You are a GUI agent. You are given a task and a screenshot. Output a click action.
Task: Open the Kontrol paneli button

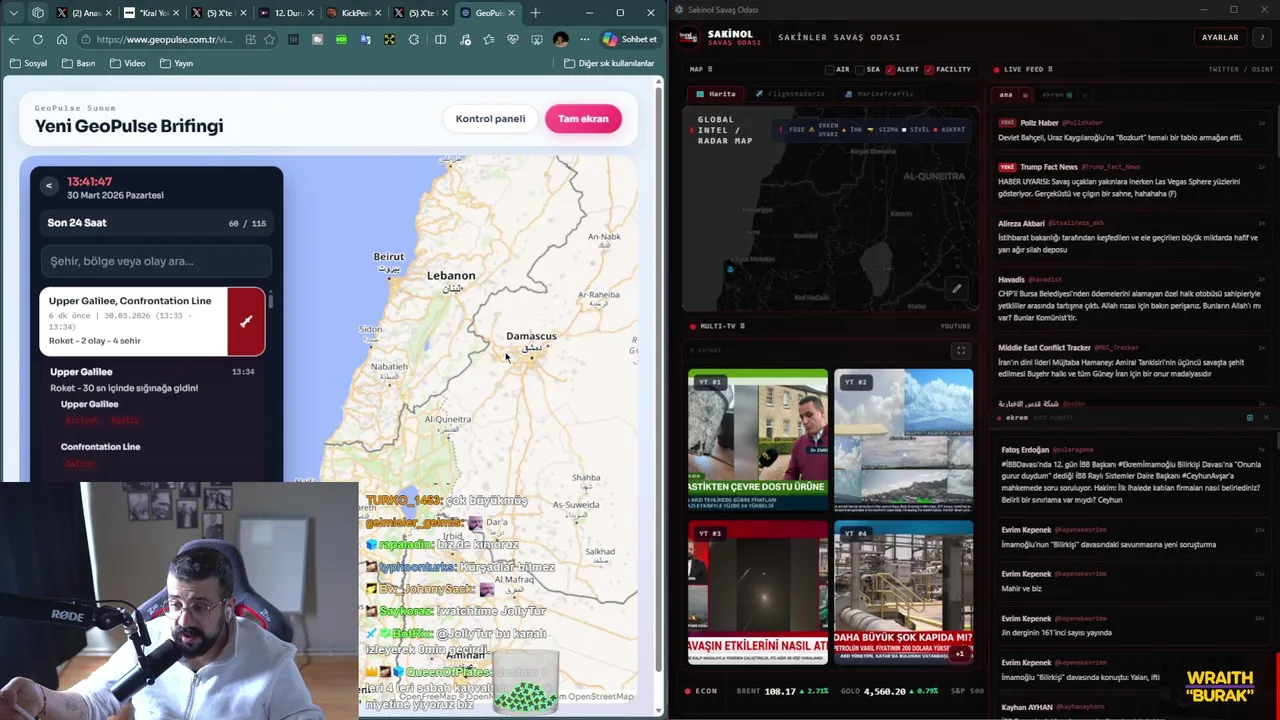tap(490, 118)
